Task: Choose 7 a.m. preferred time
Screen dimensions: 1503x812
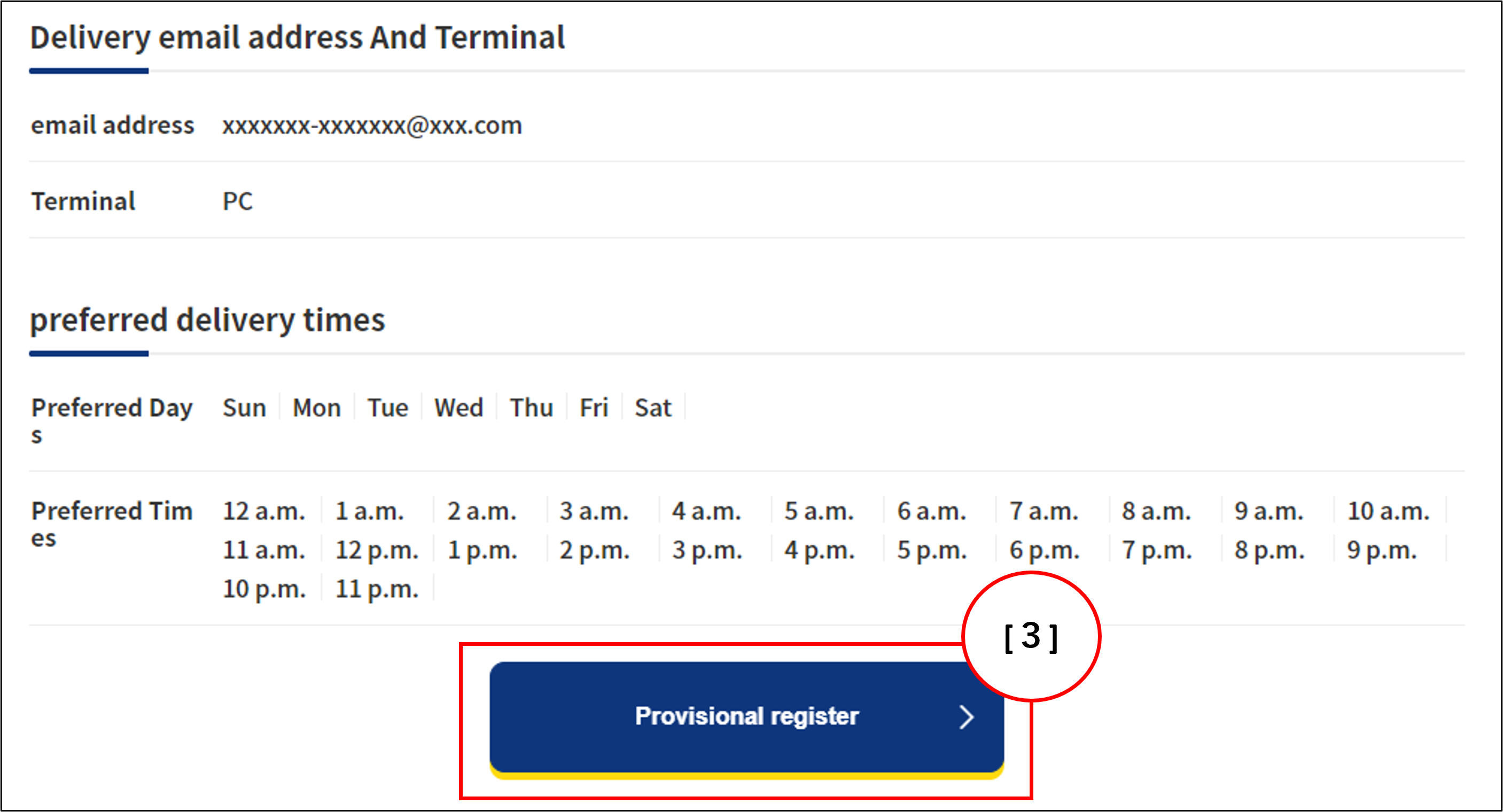Action: tap(1044, 511)
